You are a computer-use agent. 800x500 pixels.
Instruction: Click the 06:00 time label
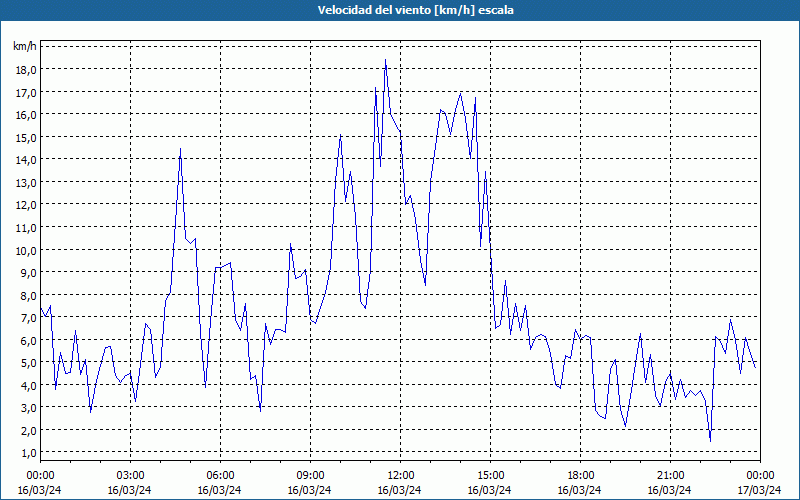tap(220, 476)
